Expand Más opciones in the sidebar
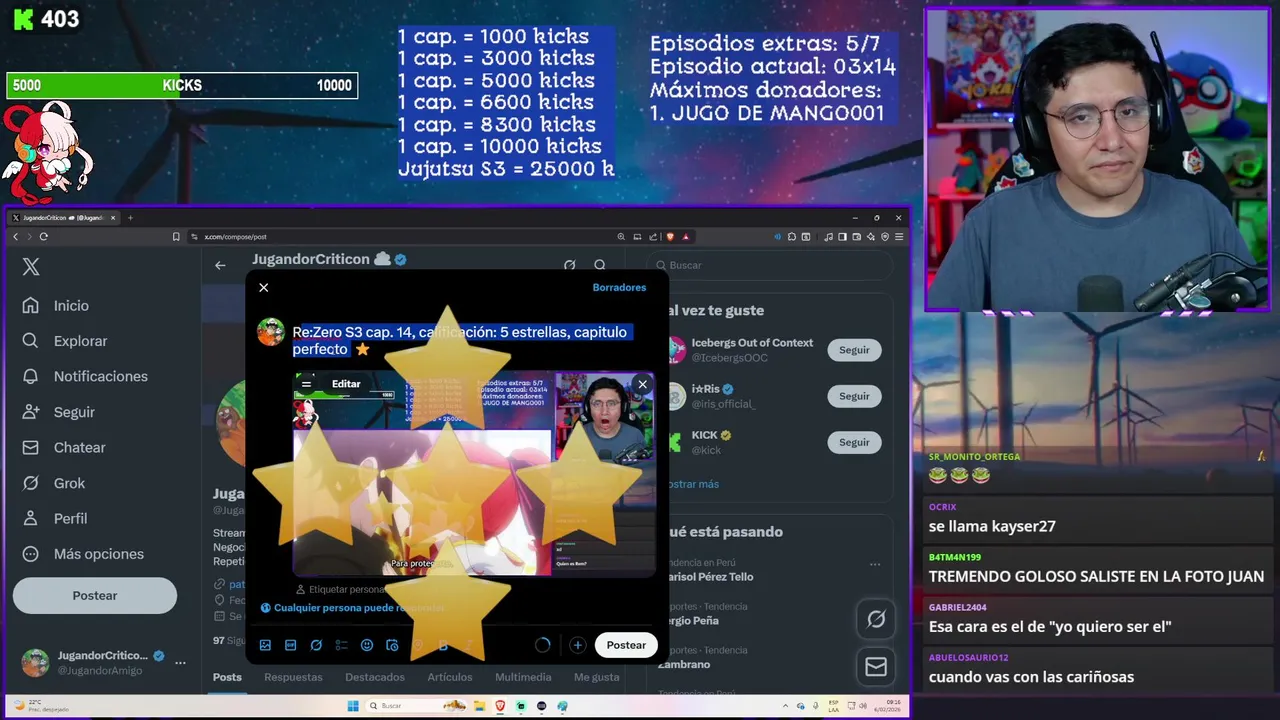Image resolution: width=1280 pixels, height=720 pixels. [83, 554]
